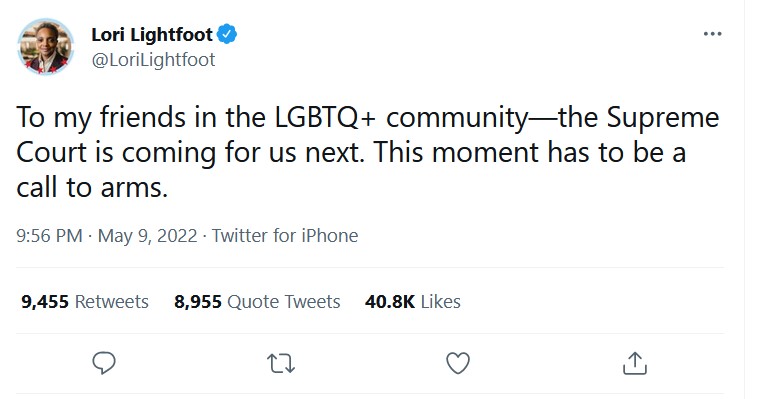This screenshot has height=399, width=757.
Task: Open the 9:56 PM timestamp link
Action: point(49,236)
